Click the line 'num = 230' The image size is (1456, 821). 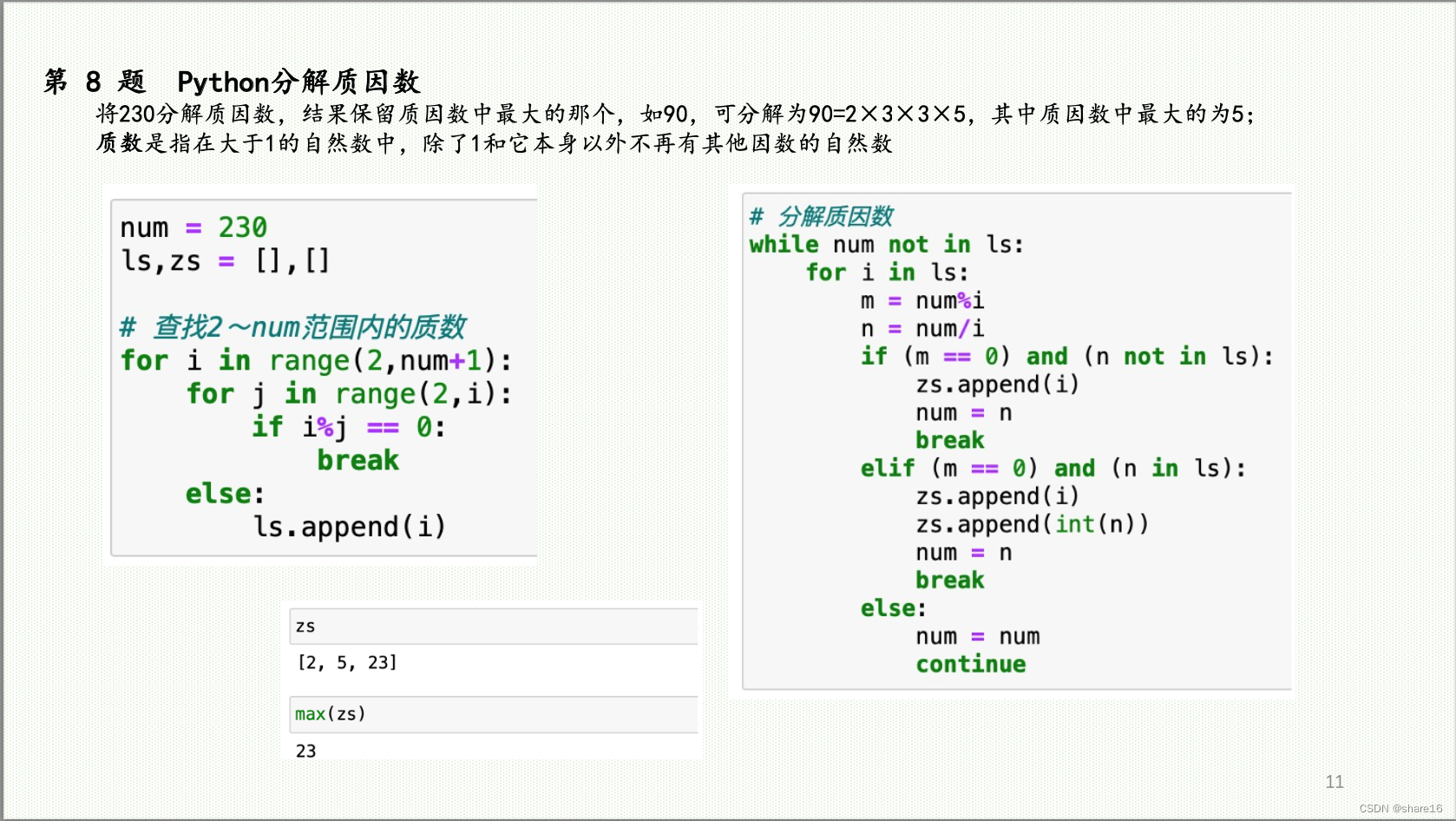pos(193,227)
